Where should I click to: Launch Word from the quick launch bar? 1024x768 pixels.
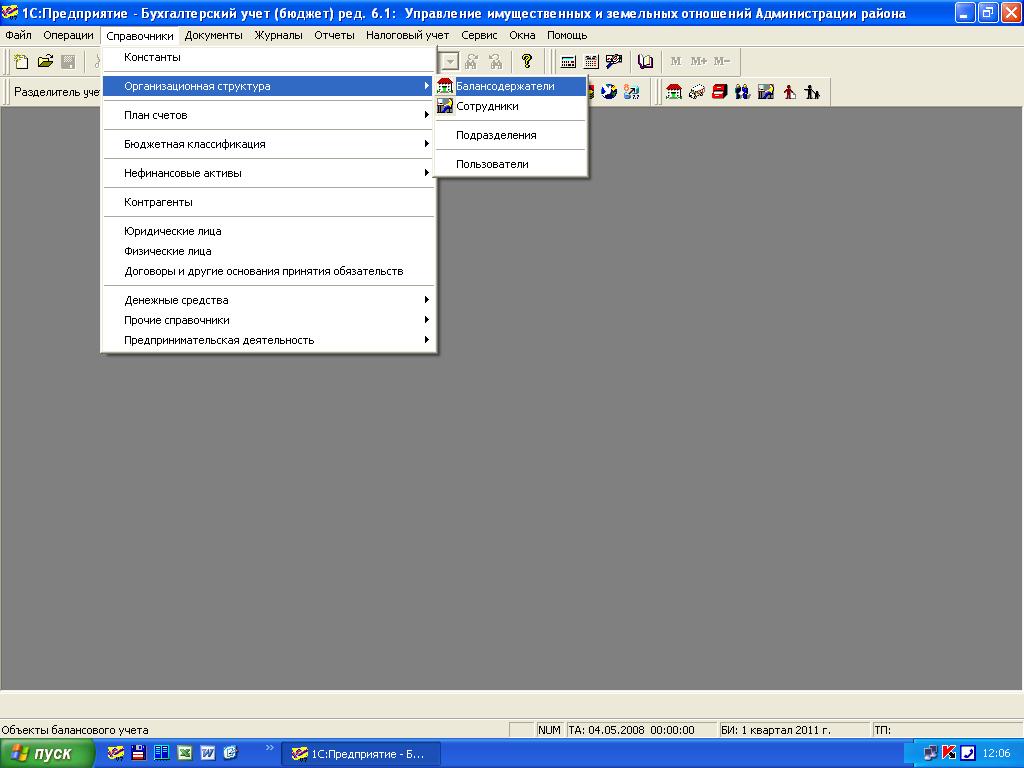tap(208, 753)
